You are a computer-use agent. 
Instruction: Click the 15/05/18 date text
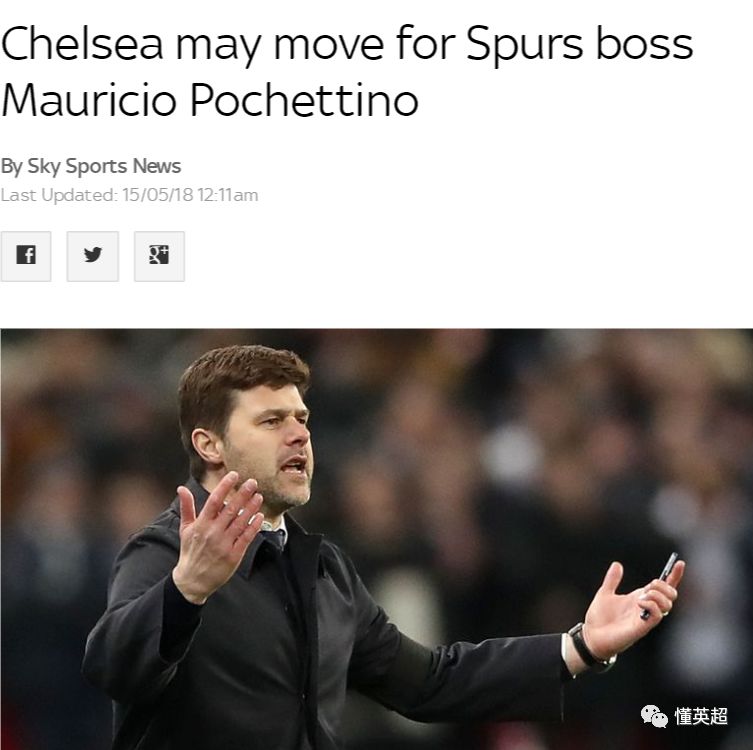(x=158, y=195)
